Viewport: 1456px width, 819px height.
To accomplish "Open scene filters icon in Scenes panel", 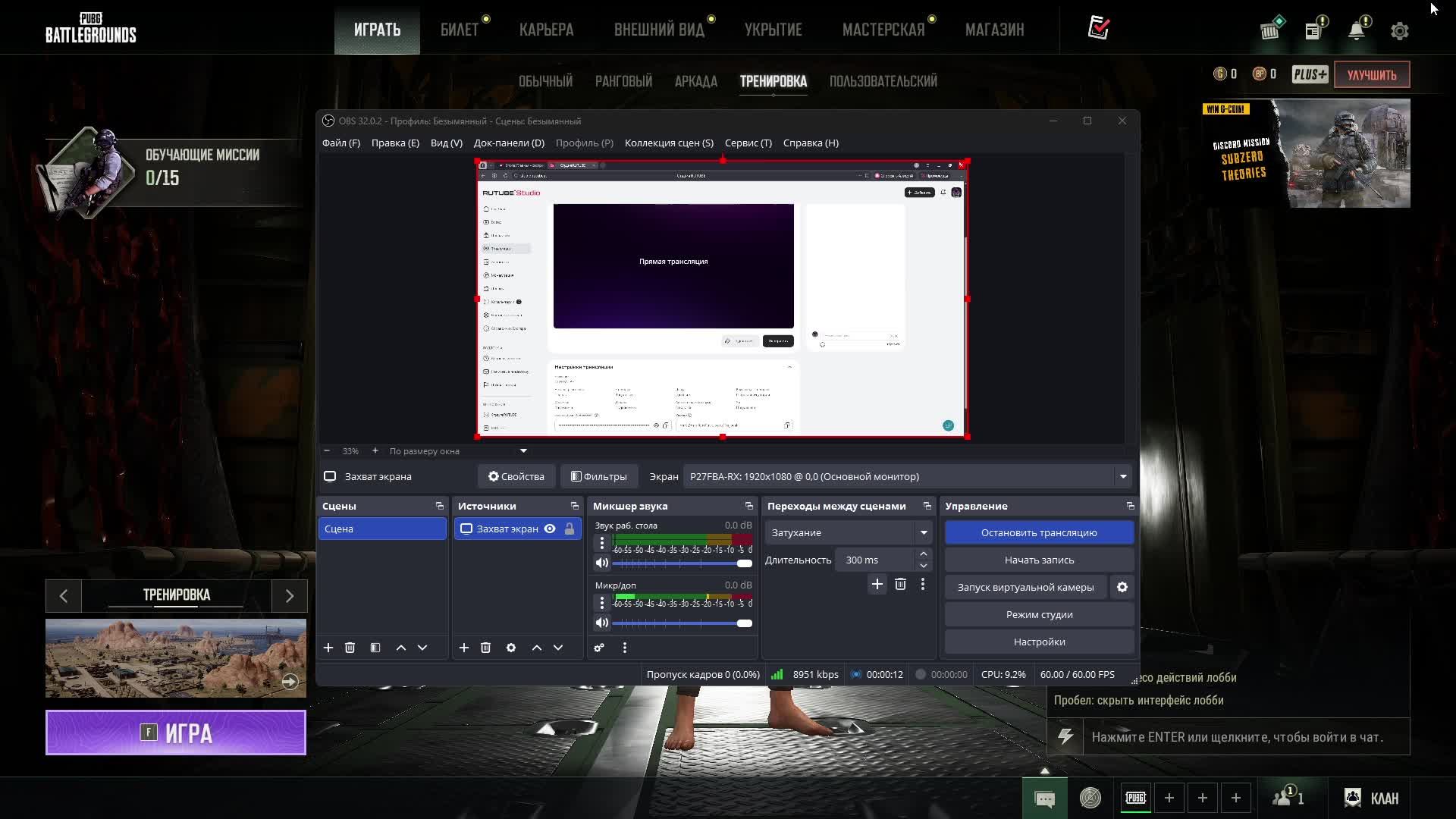I will [375, 648].
